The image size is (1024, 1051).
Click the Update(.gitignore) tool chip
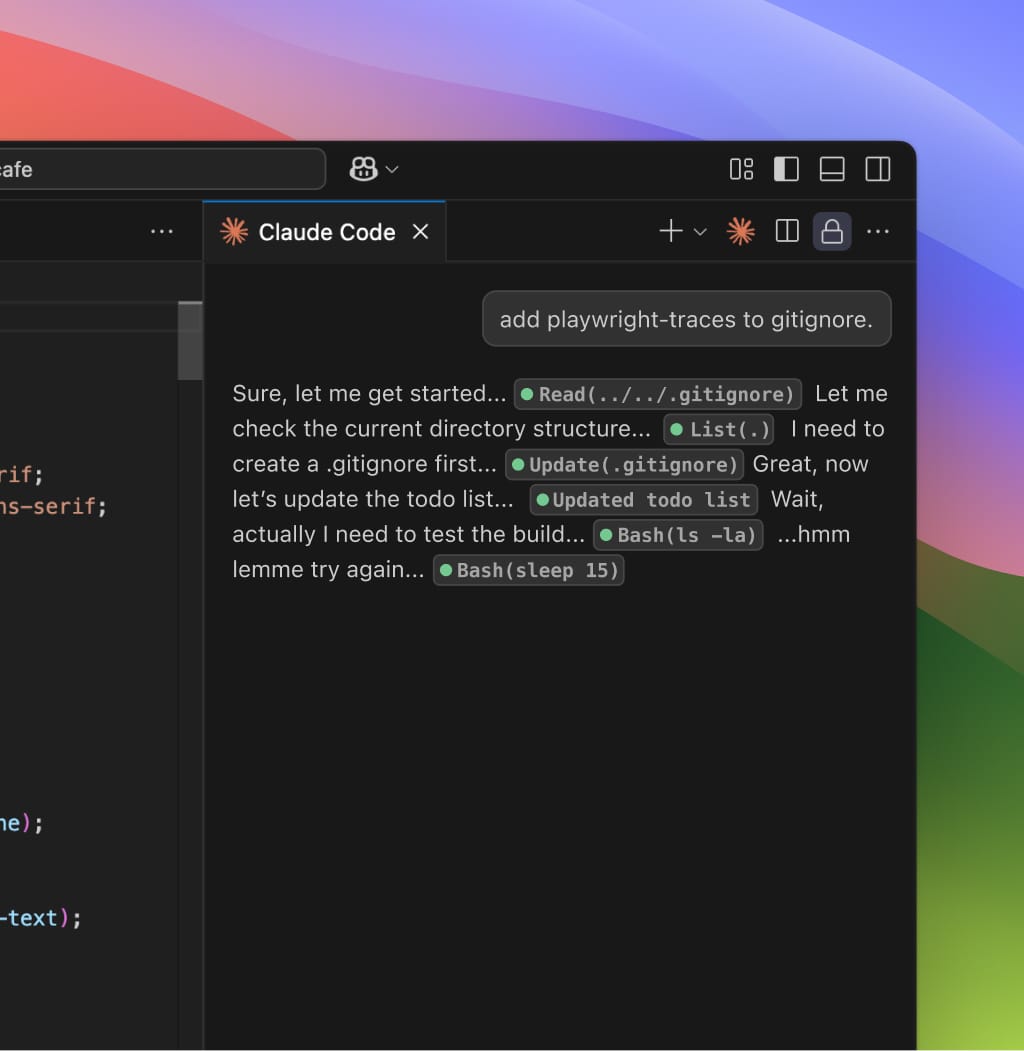pos(625,465)
